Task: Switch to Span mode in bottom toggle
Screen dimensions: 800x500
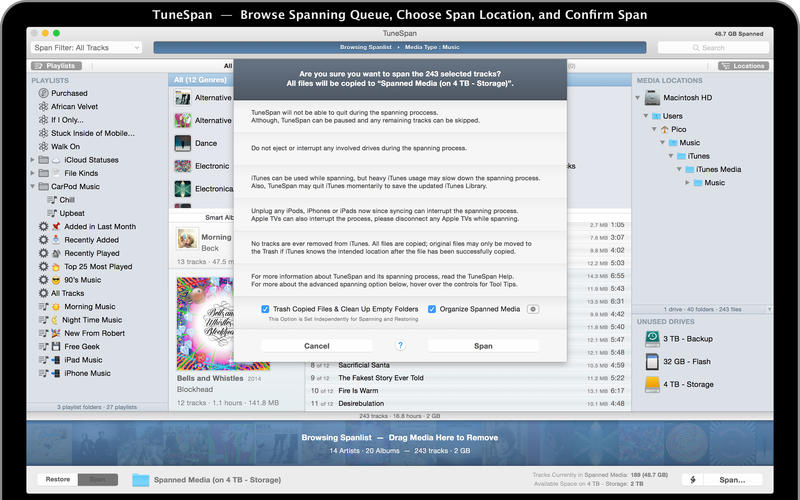Action: tap(97, 480)
